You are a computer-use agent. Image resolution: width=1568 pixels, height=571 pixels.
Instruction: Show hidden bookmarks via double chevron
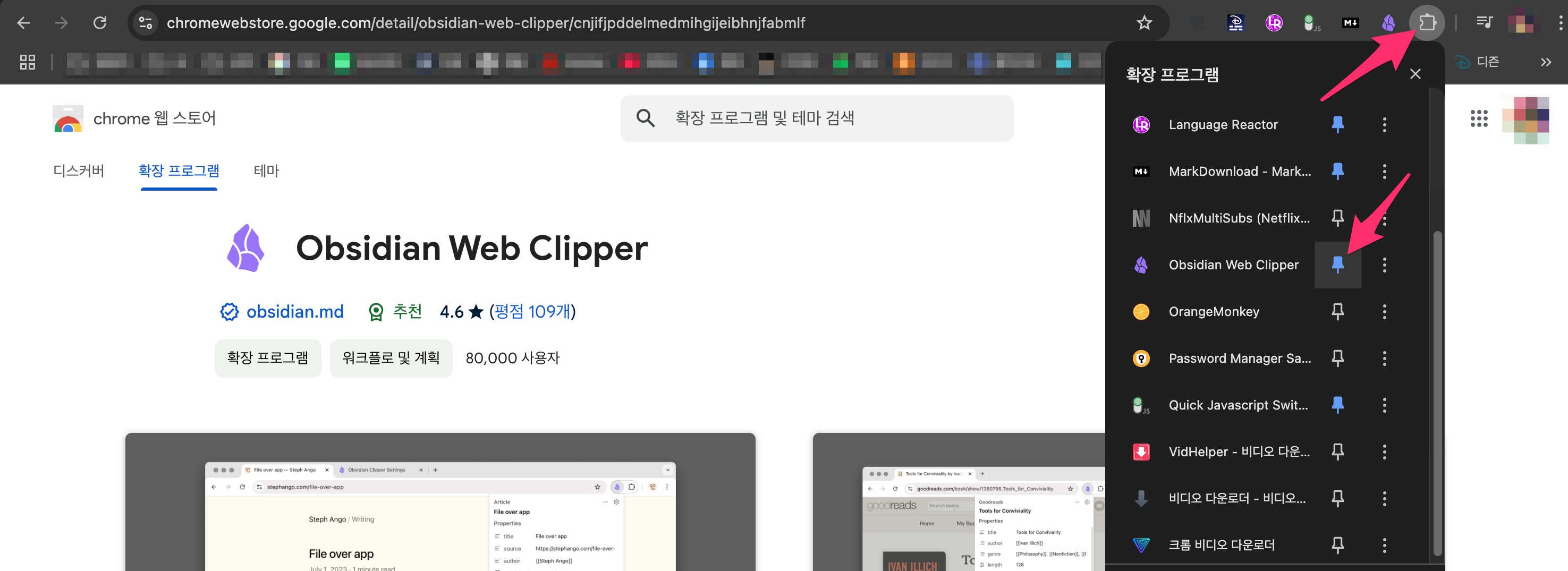click(x=1546, y=62)
